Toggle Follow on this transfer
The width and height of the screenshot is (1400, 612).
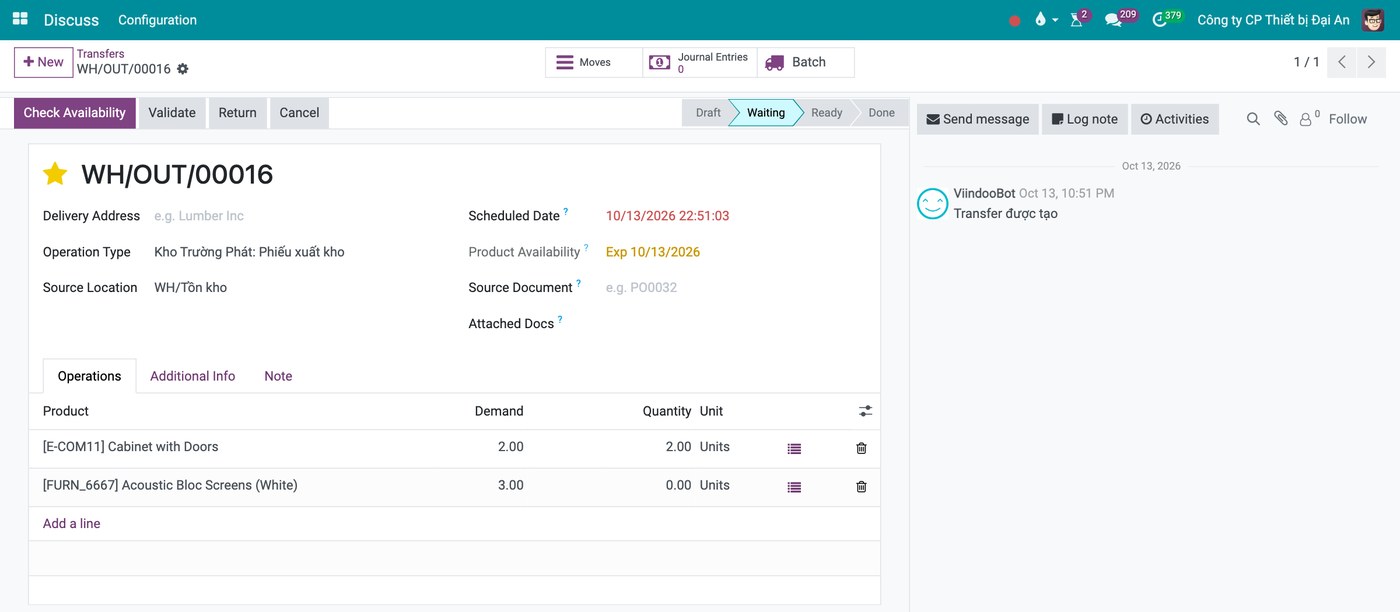[x=1347, y=119]
